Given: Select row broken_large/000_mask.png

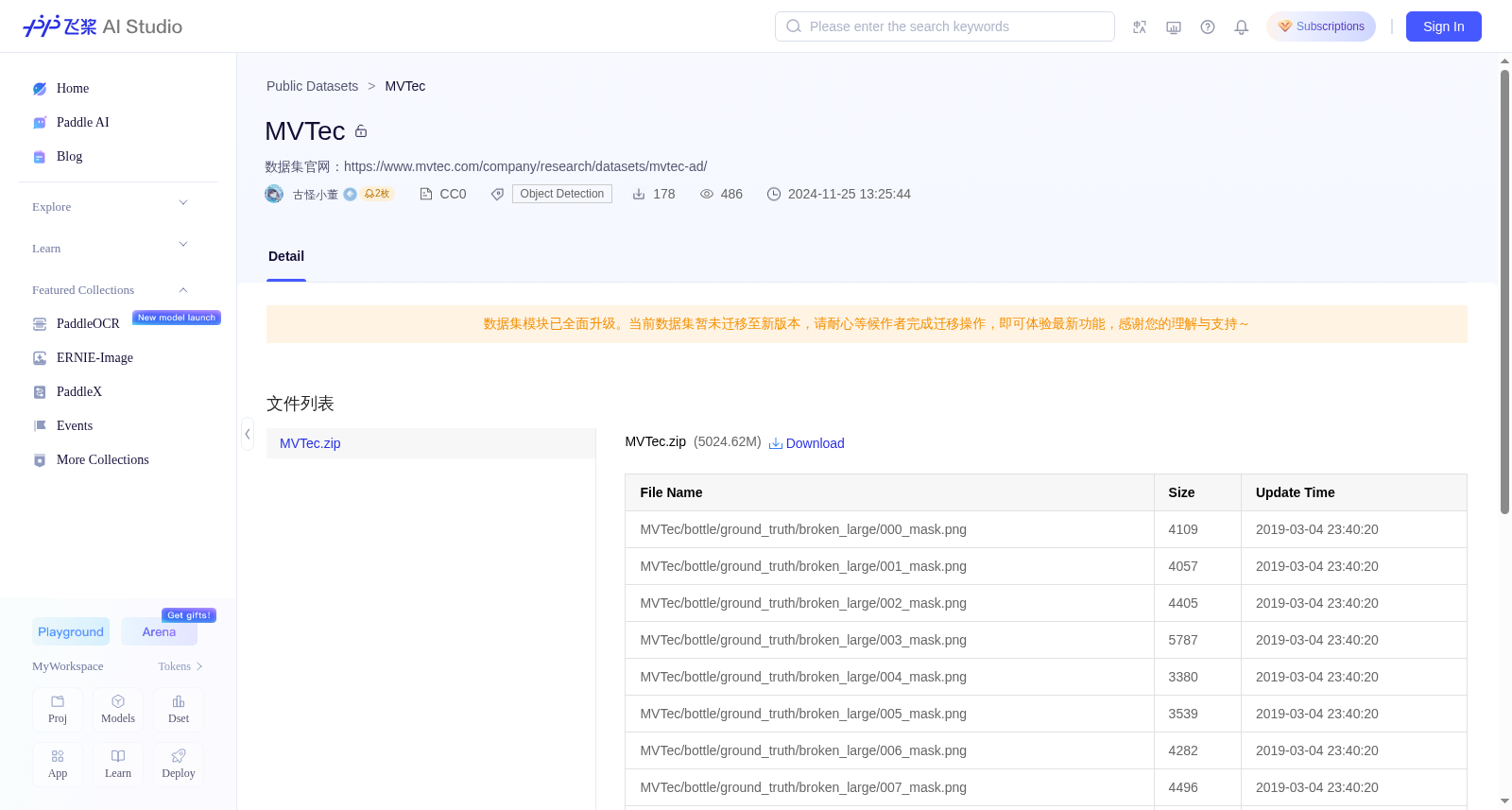Looking at the screenshot, I should 1046,529.
